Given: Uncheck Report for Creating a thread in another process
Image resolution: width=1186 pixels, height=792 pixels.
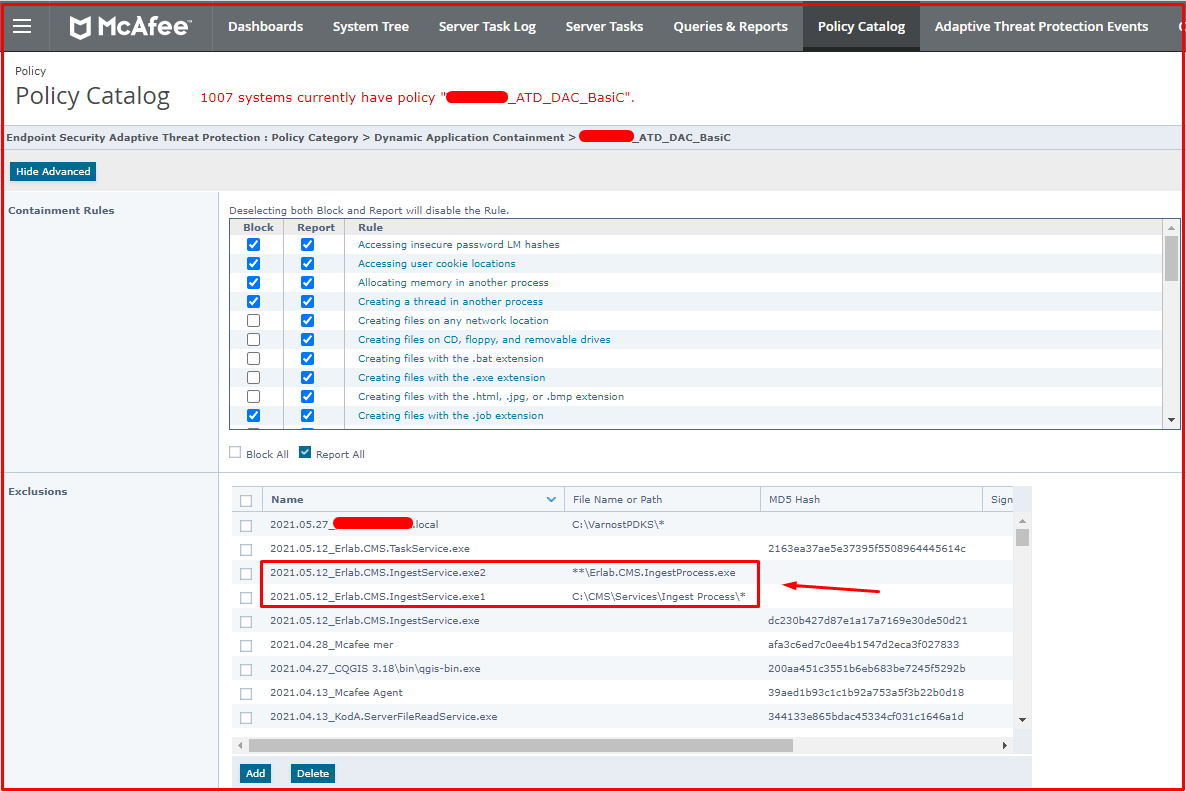Looking at the screenshot, I should pyautogui.click(x=307, y=301).
